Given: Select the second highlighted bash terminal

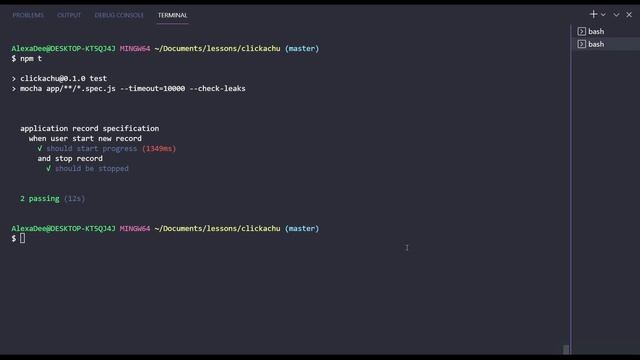Looking at the screenshot, I should 606,44.
